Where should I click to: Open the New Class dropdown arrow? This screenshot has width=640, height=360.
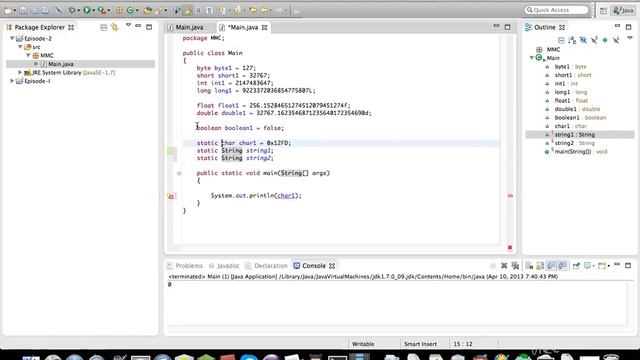137,10
